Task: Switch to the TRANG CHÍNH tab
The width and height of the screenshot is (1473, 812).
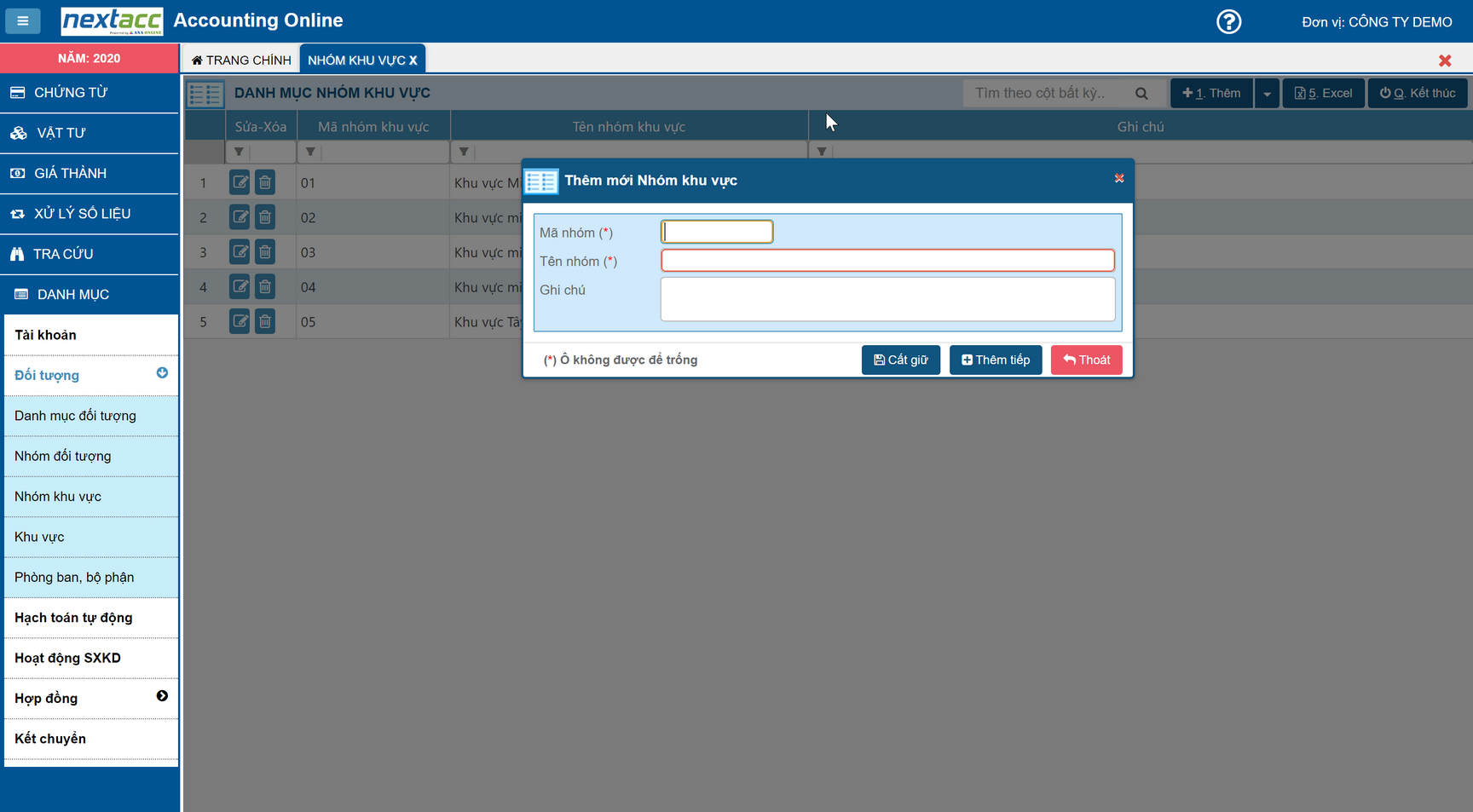Action: tap(241, 60)
